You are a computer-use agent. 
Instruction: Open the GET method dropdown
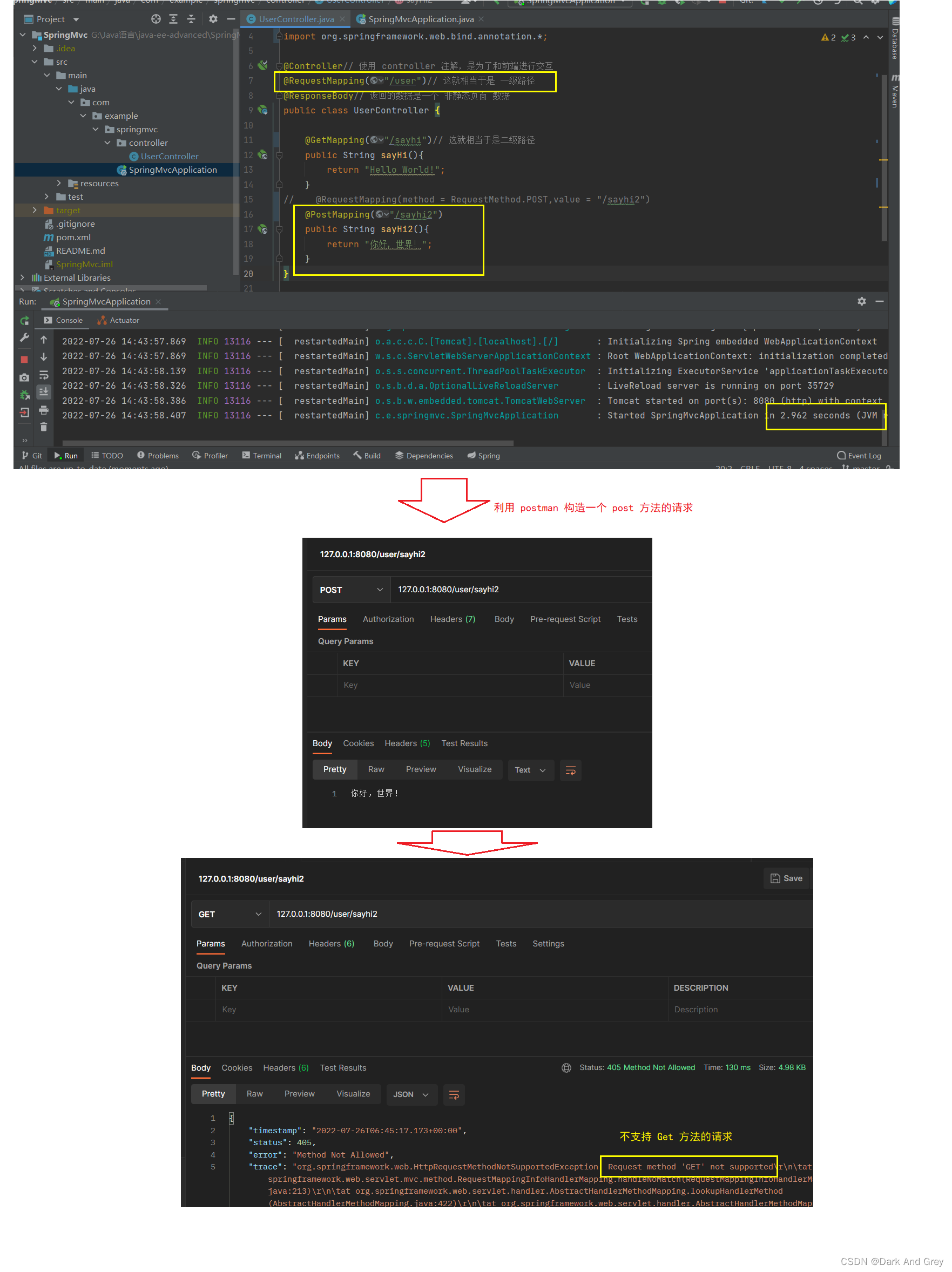229,914
